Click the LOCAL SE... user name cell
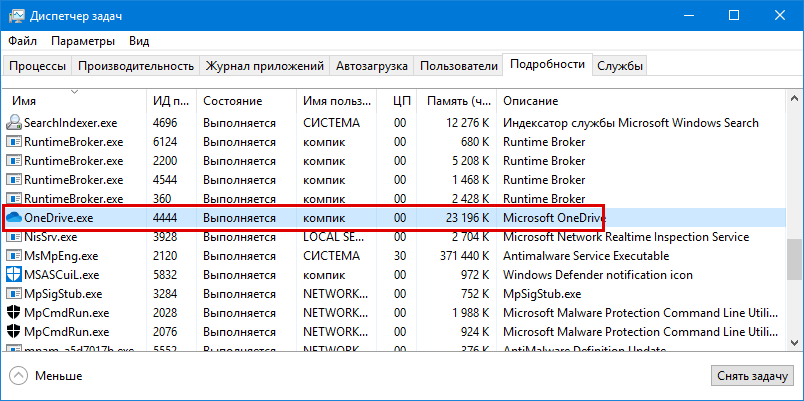804x401 pixels. [335, 237]
